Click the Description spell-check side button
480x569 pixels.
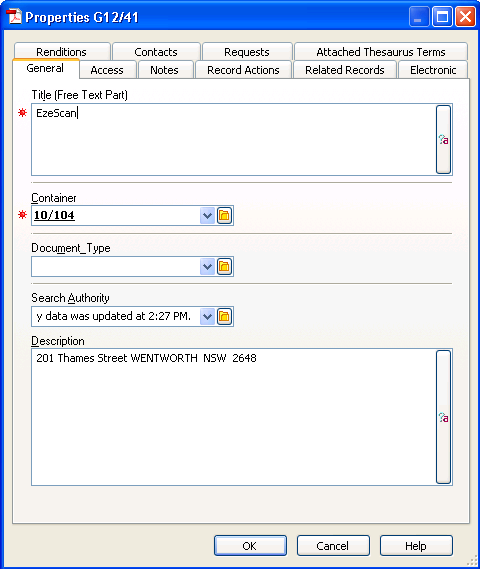(443, 417)
